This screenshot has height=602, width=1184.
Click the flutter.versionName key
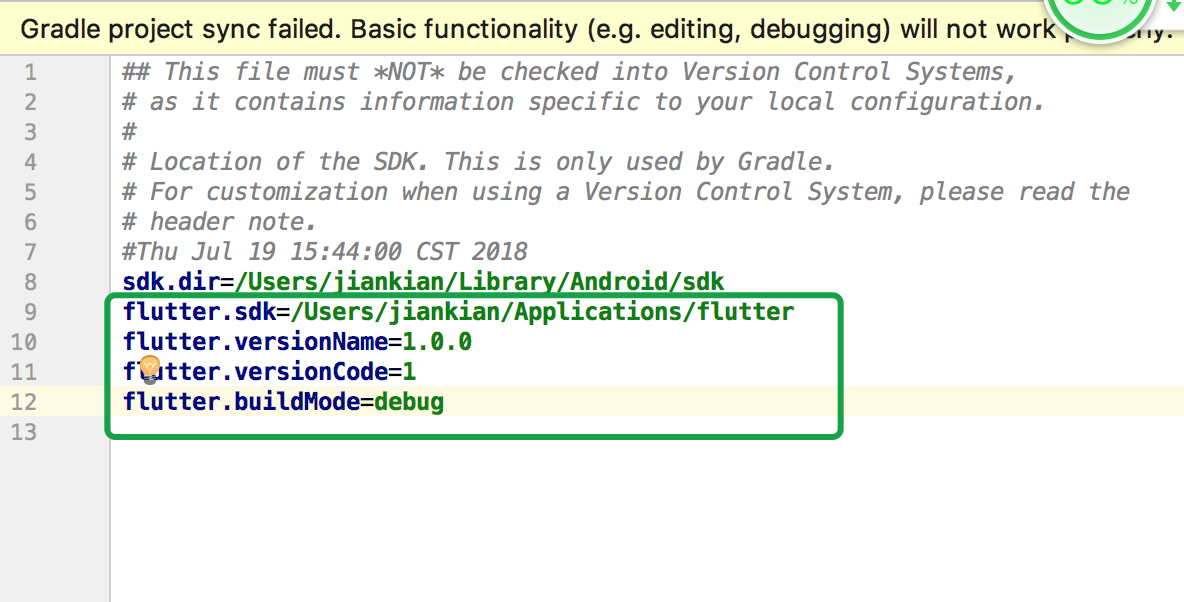255,341
